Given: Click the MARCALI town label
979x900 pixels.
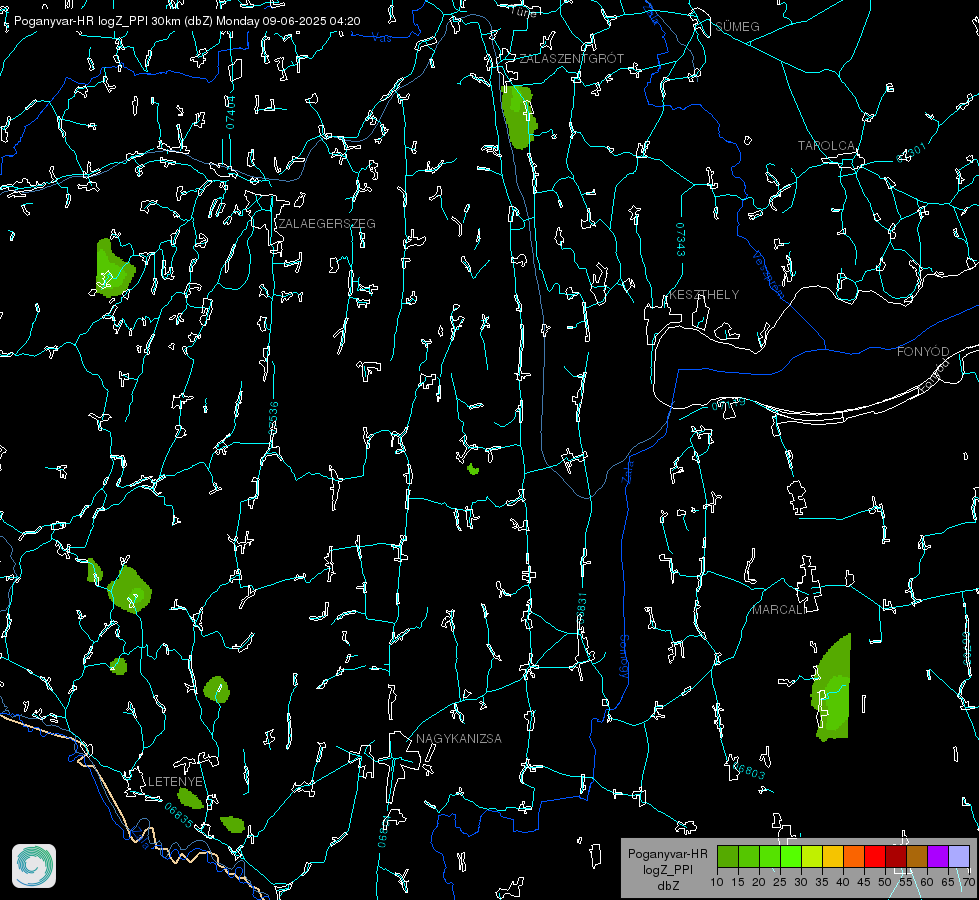Looking at the screenshot, I should 779,610.
